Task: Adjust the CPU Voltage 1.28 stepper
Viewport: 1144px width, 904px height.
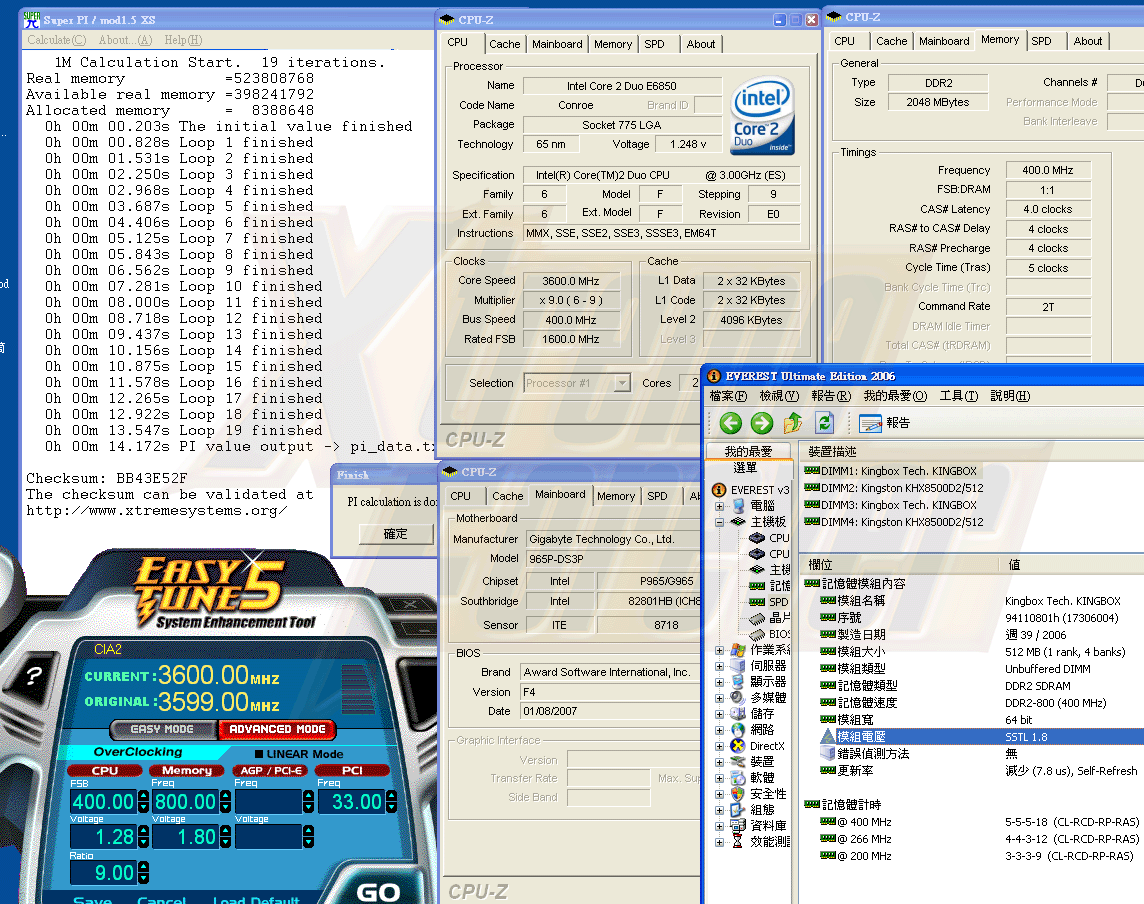Action: (142, 836)
